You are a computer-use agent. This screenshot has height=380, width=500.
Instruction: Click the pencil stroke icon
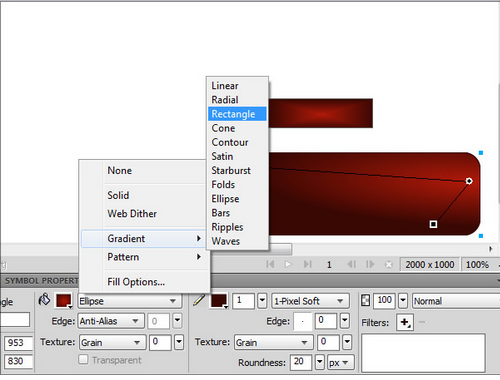pyautogui.click(x=199, y=300)
